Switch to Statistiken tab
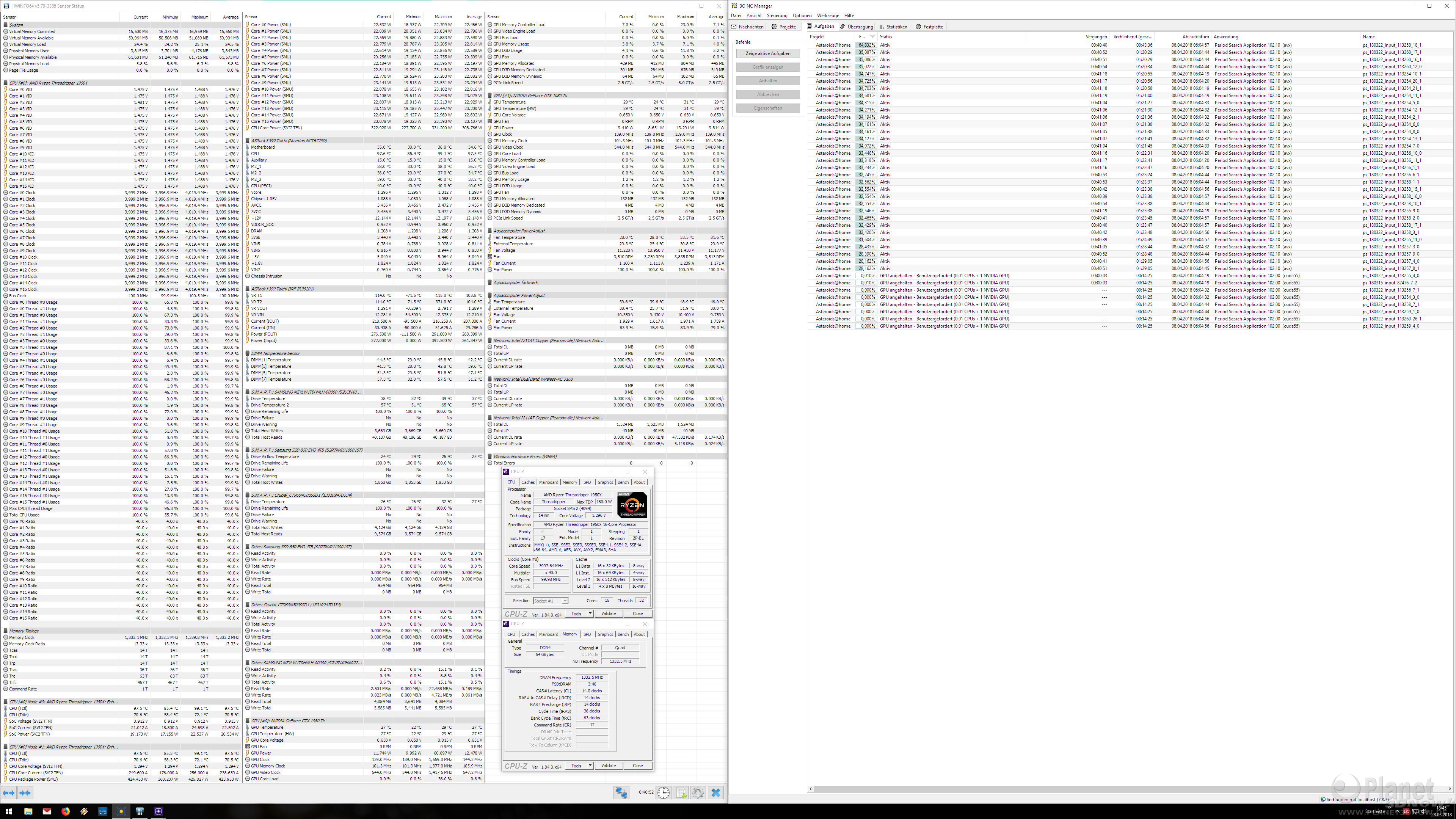This screenshot has height=819, width=1456. 893,27
